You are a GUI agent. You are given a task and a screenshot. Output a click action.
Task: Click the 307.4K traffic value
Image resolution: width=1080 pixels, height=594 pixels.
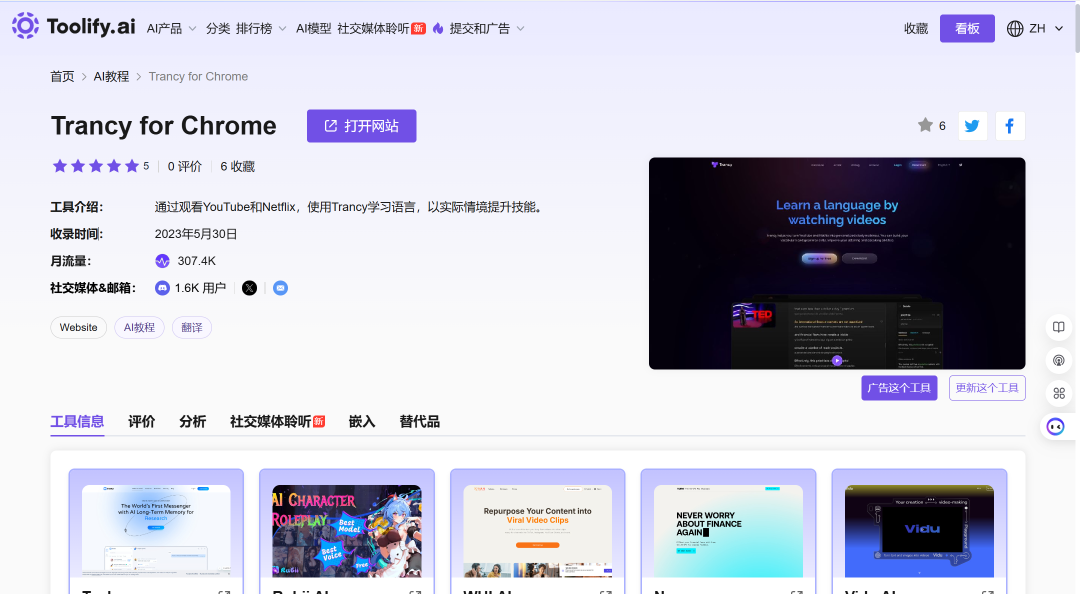(196, 261)
